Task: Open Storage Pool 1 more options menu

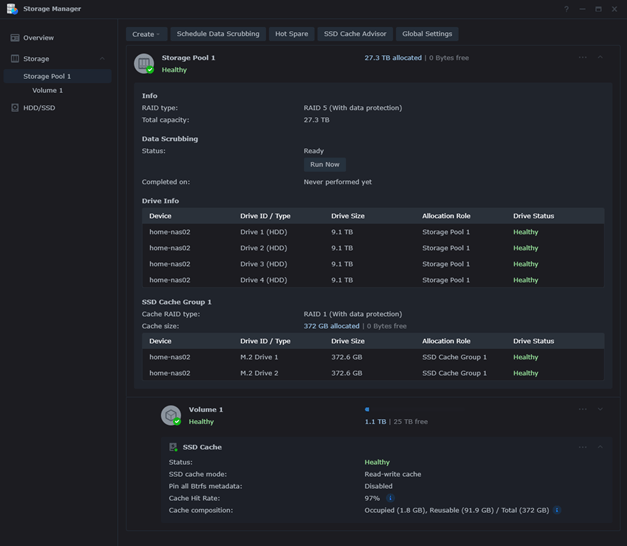Action: [x=582, y=58]
